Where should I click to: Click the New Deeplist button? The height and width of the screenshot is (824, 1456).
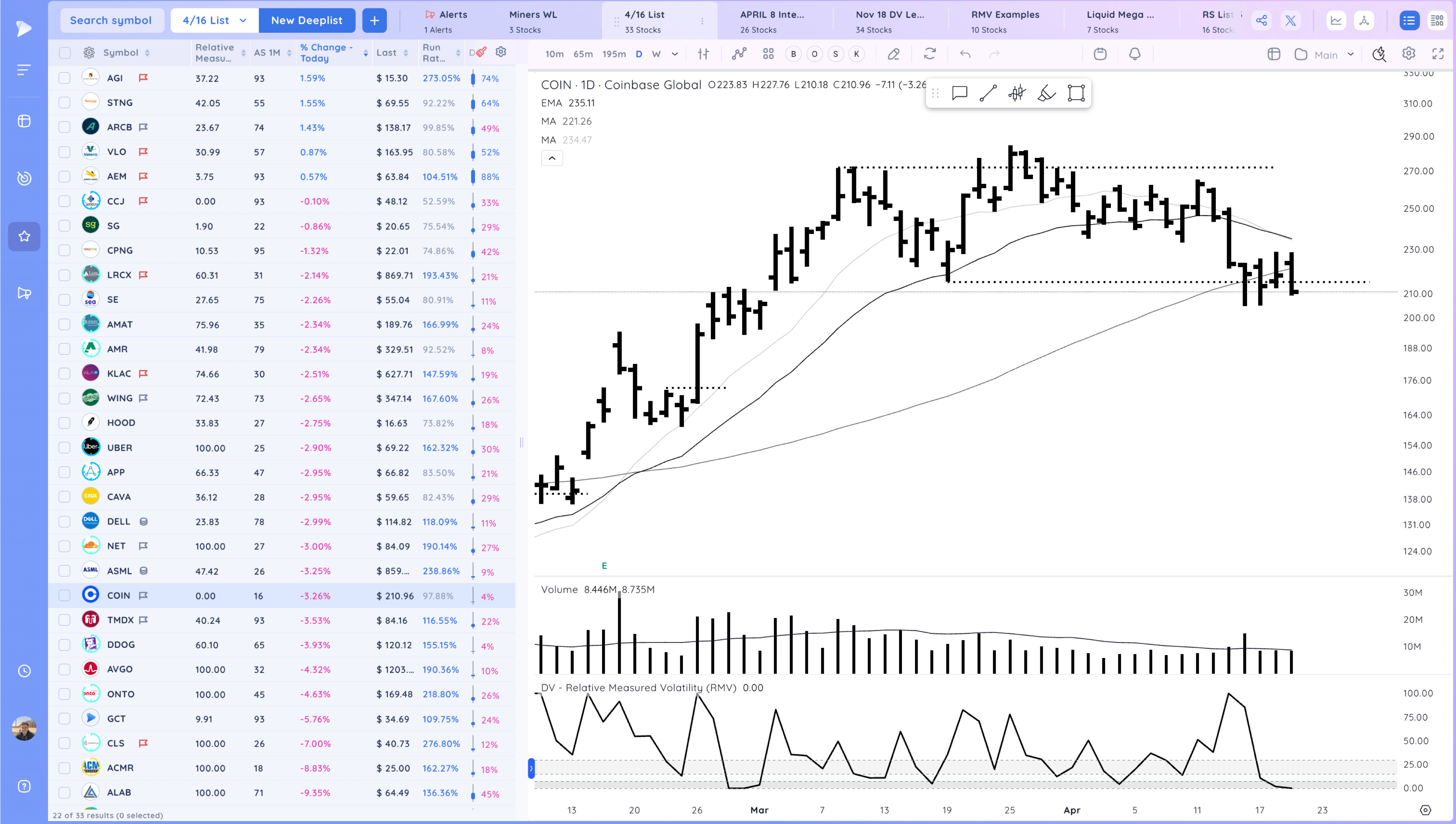pos(307,20)
